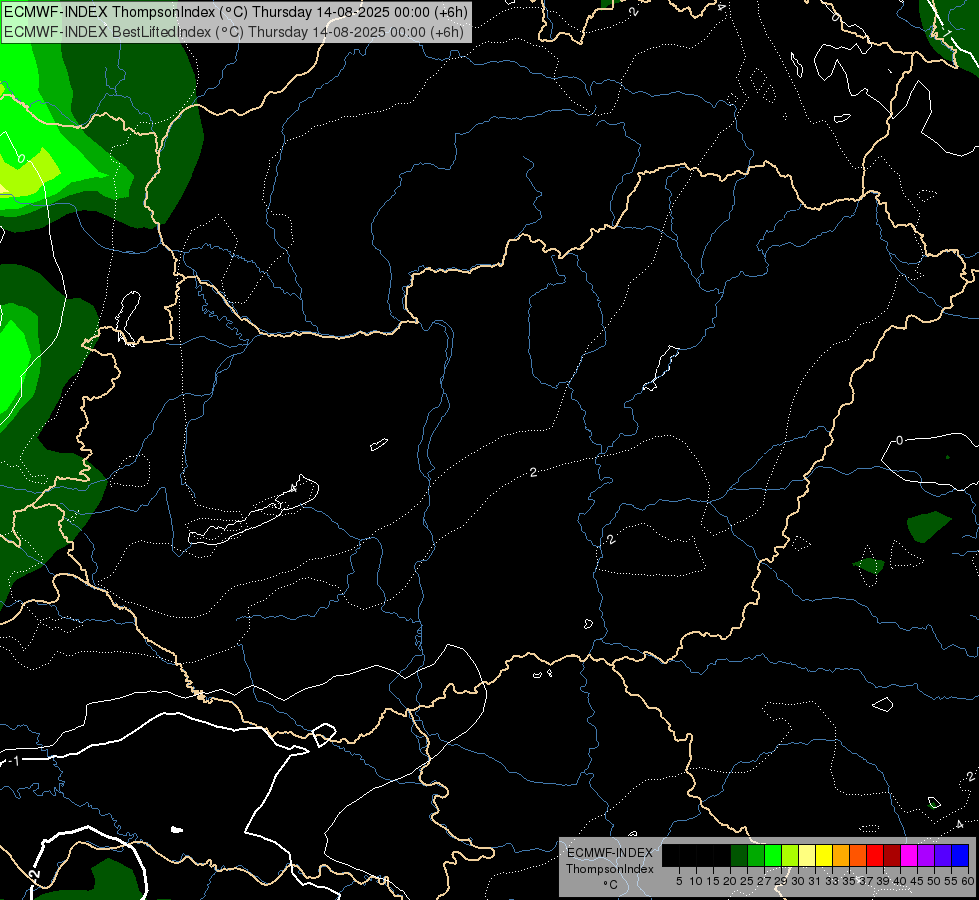The image size is (979, 900).
Task: Select the pale yellow 30–31 legend swatch
Action: tap(808, 855)
